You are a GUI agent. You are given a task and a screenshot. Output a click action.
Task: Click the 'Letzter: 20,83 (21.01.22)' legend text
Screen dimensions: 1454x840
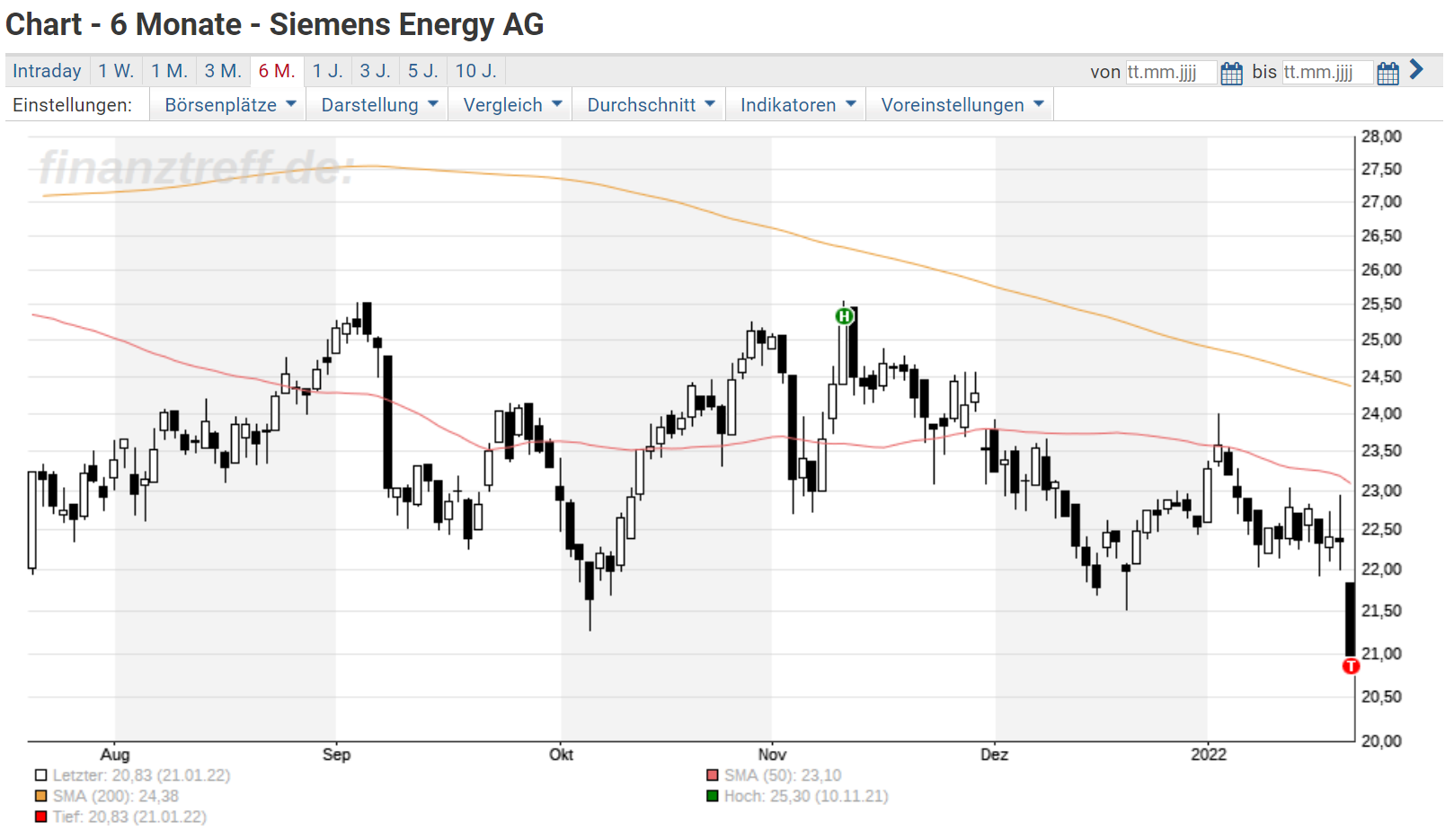(x=141, y=775)
